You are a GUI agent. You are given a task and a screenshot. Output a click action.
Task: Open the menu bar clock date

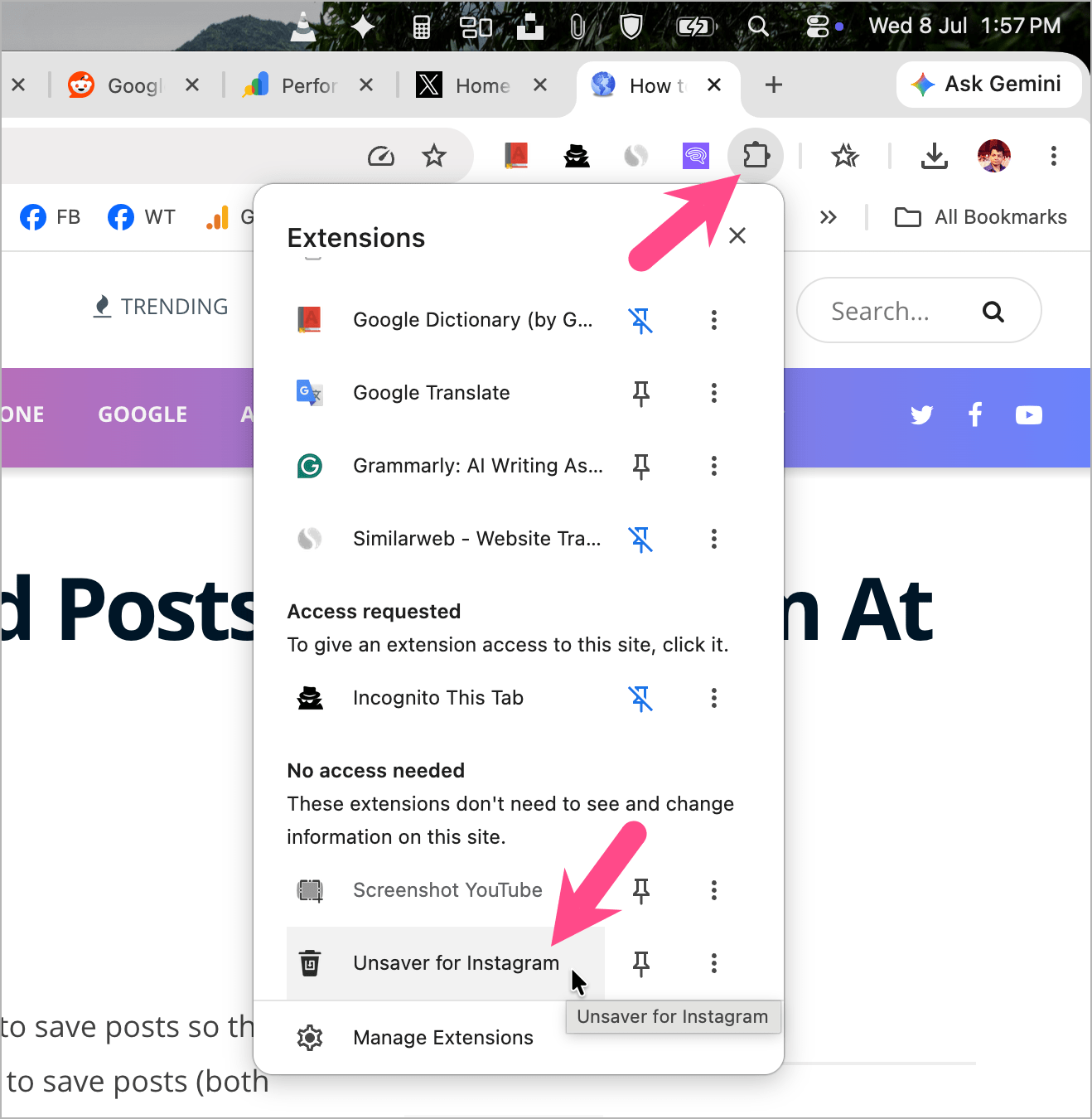pos(964,26)
